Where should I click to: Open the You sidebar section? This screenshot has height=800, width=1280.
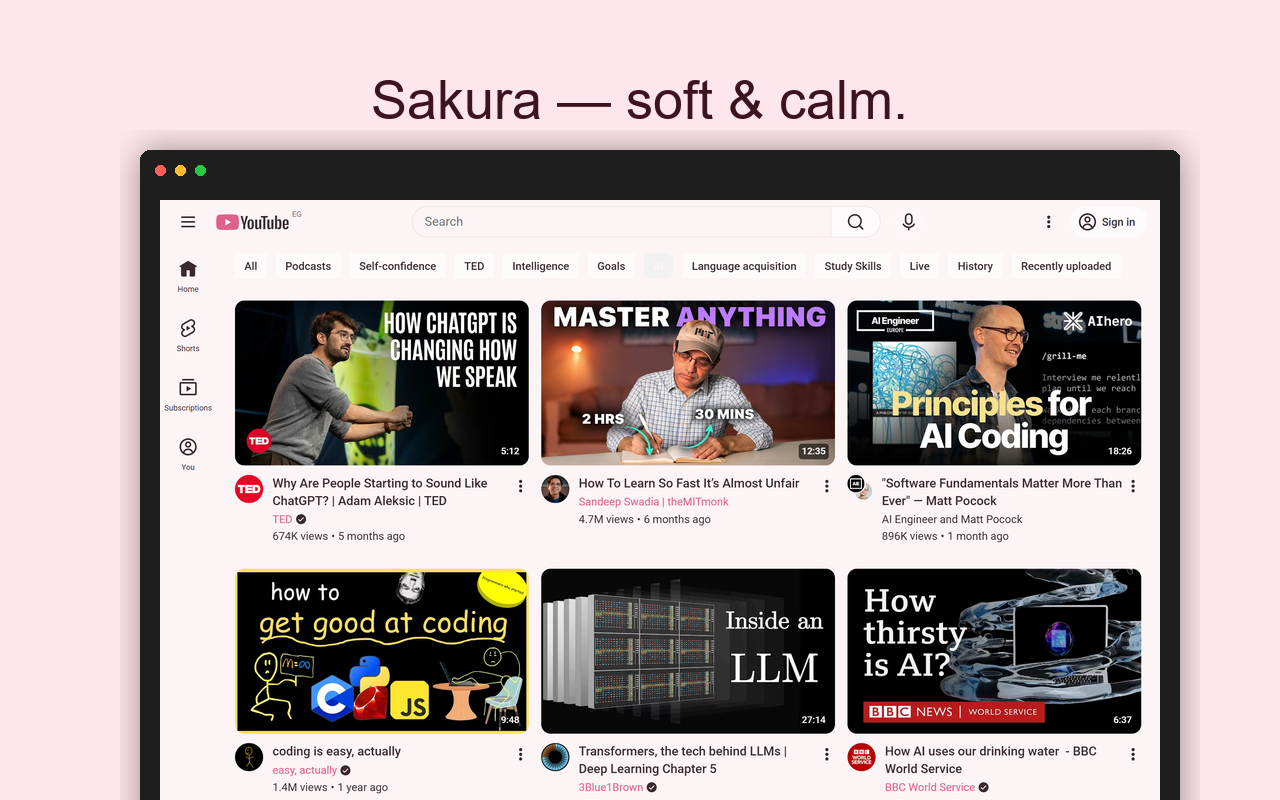click(188, 453)
